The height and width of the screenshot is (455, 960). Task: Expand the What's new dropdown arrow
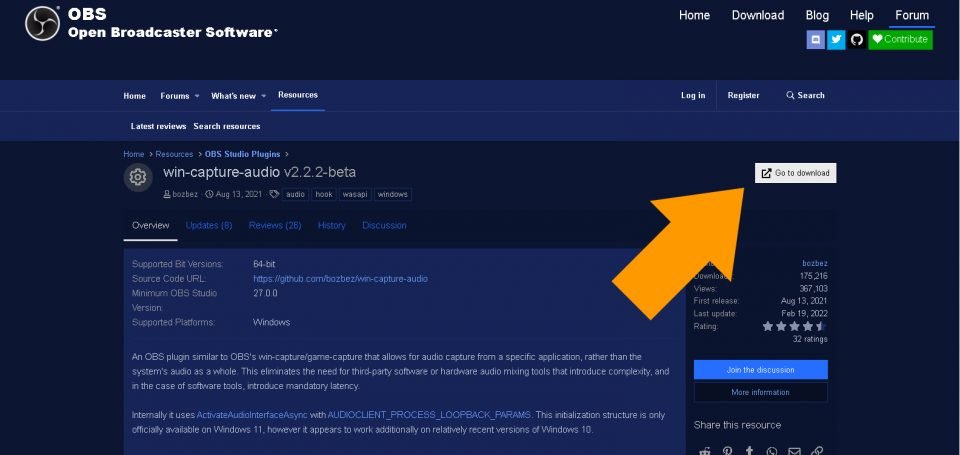264,96
